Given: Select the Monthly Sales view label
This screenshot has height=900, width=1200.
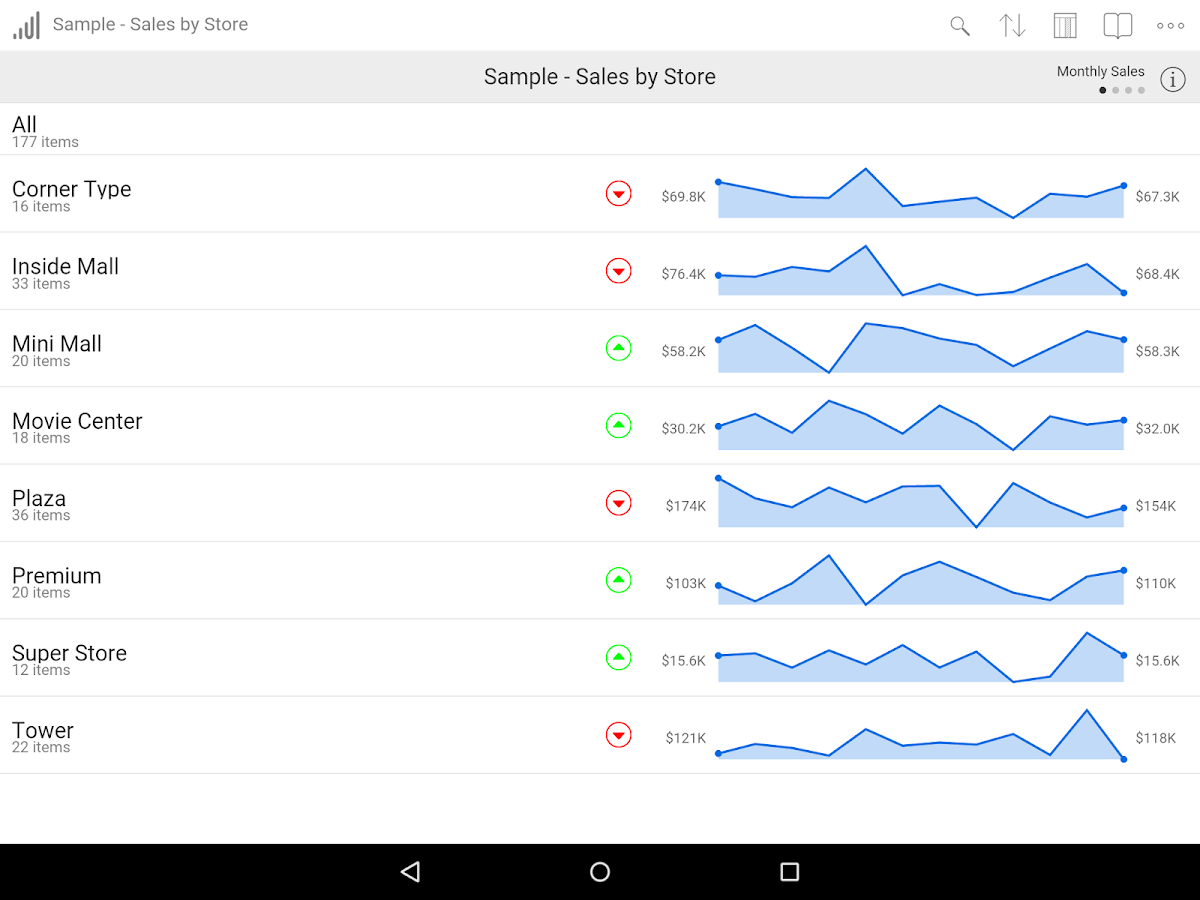Looking at the screenshot, I should pos(1100,71).
